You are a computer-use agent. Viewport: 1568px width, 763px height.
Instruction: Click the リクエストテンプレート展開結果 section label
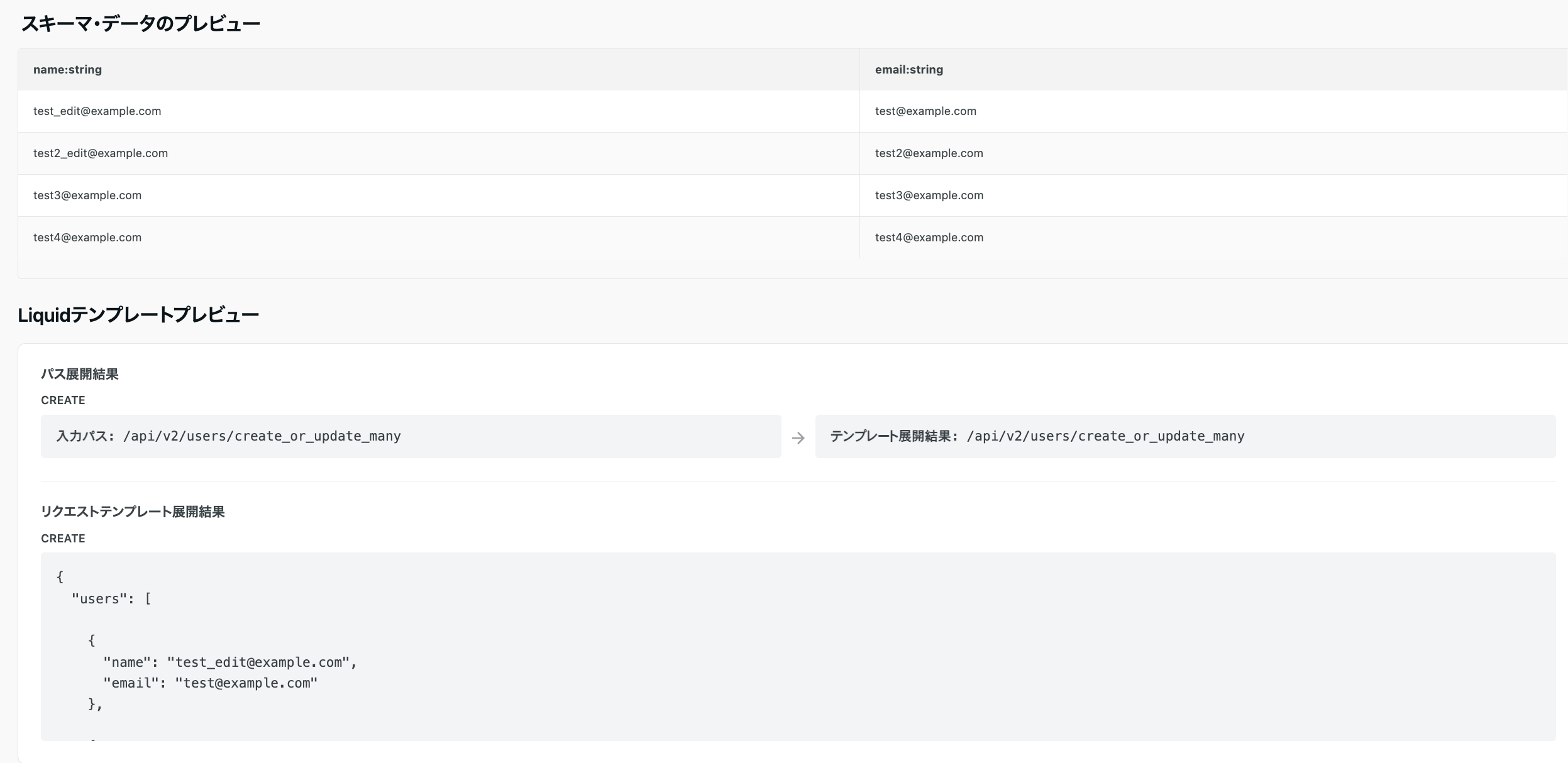coord(133,512)
